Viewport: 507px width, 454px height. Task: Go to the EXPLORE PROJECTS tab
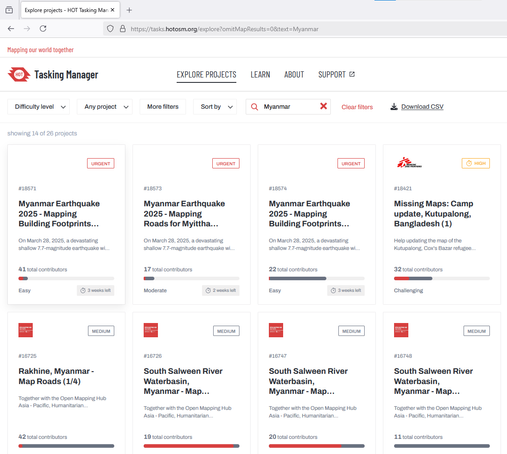pyautogui.click(x=206, y=74)
